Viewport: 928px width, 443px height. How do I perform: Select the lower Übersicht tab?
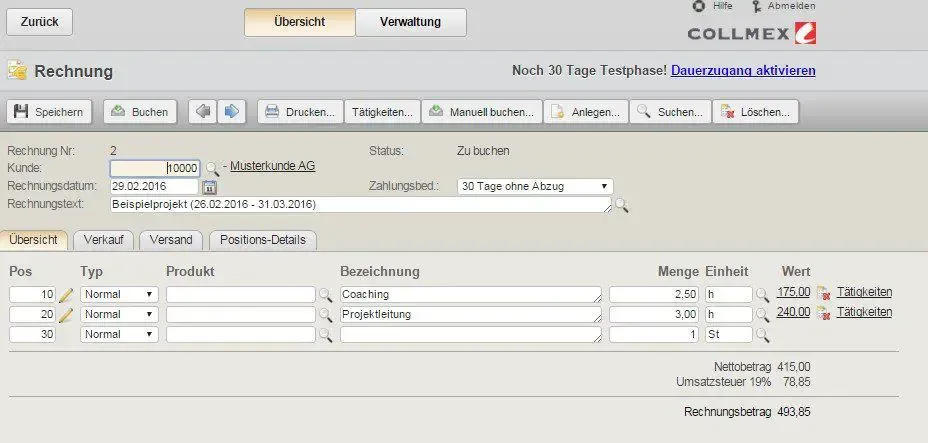tap(34, 240)
